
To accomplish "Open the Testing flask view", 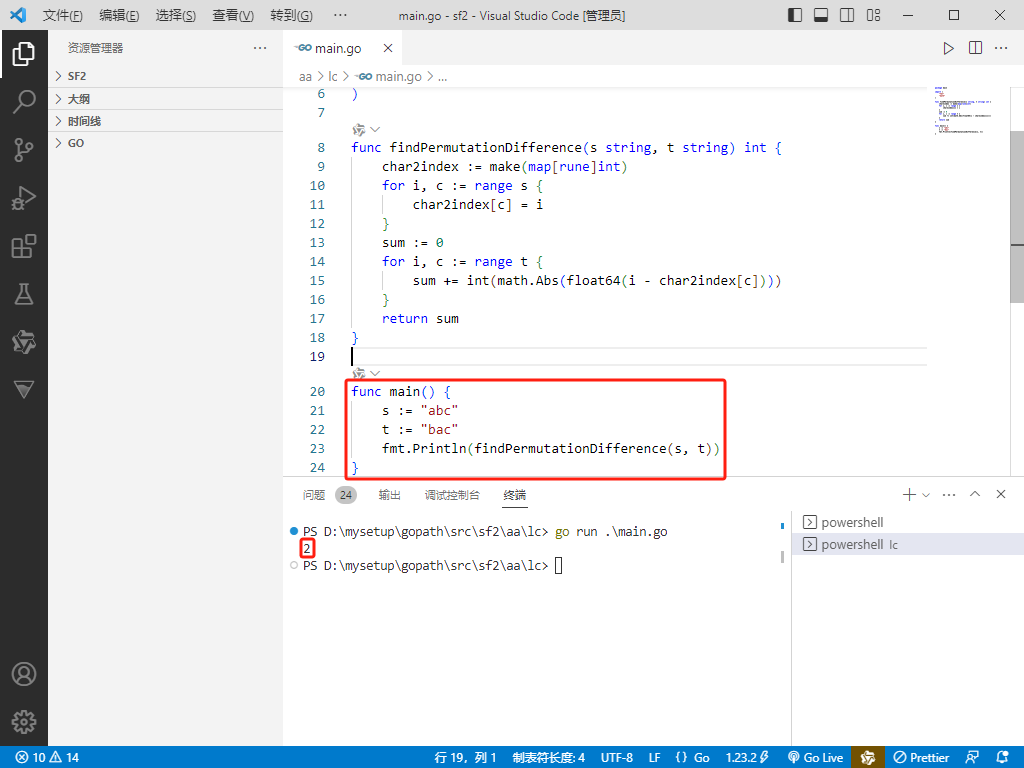I will [24, 294].
